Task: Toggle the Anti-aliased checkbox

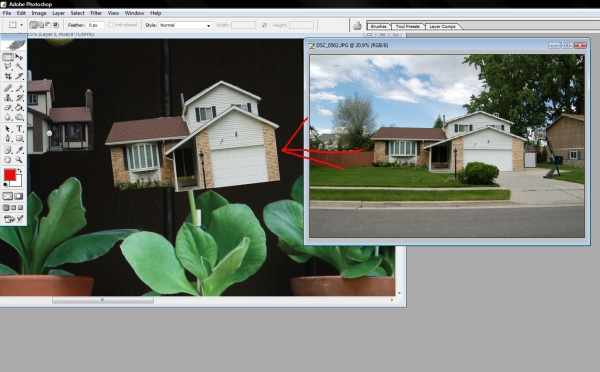Action: point(111,25)
